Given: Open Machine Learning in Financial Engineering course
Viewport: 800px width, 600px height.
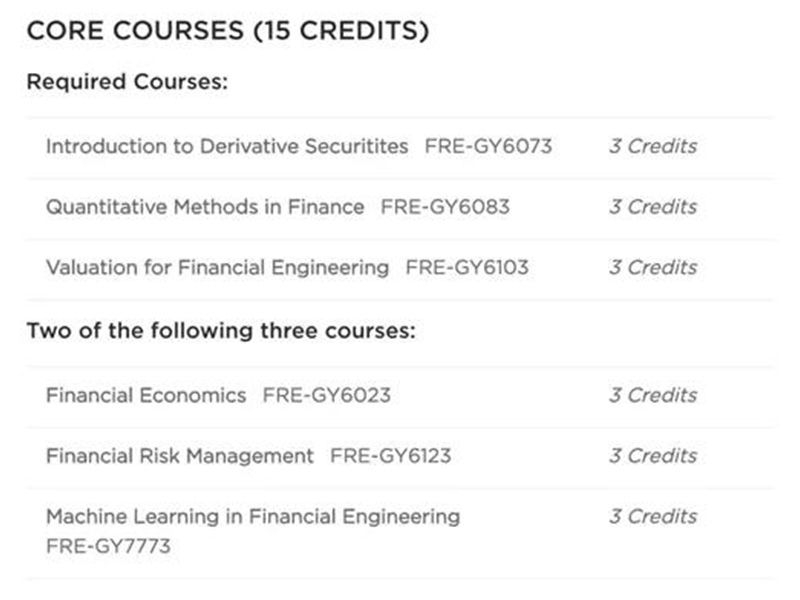Looking at the screenshot, I should [253, 517].
